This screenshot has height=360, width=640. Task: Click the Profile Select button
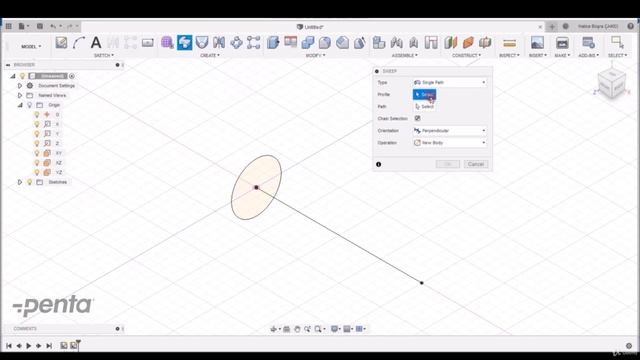point(424,94)
